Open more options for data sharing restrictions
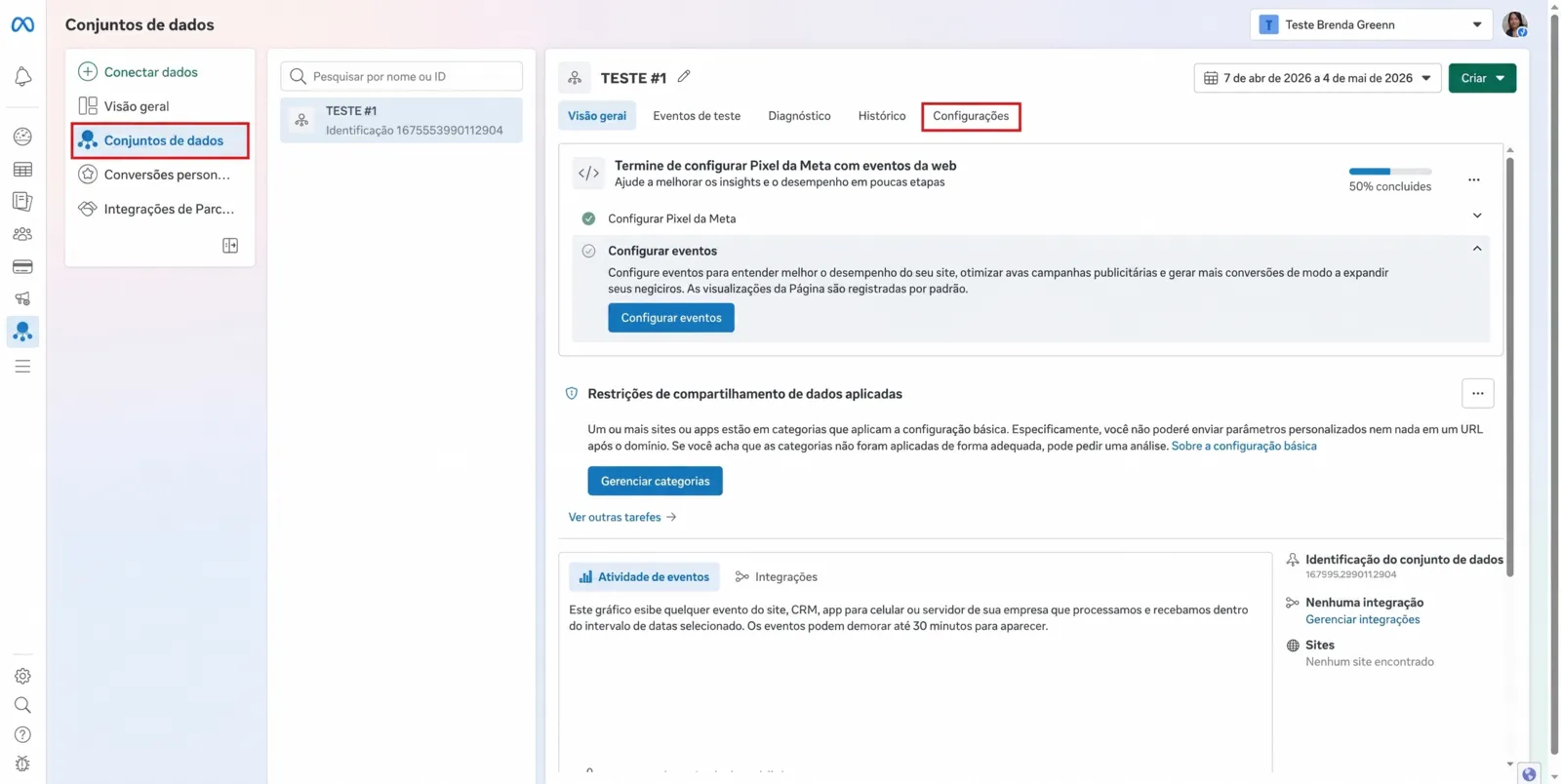 (1477, 394)
